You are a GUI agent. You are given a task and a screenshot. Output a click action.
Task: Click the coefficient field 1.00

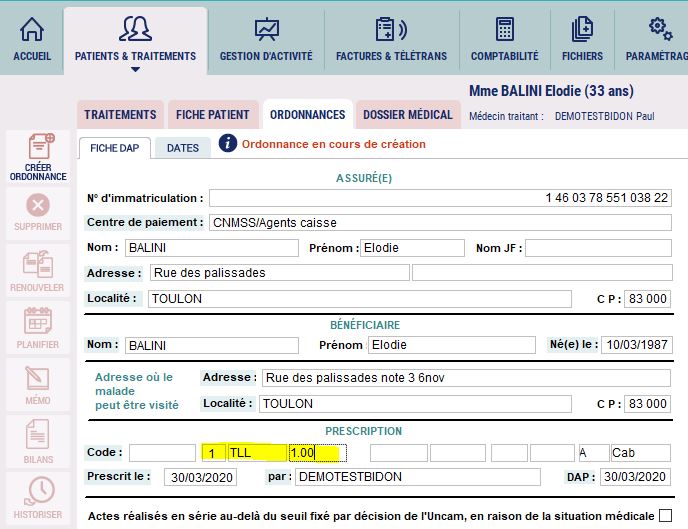[x=318, y=453]
